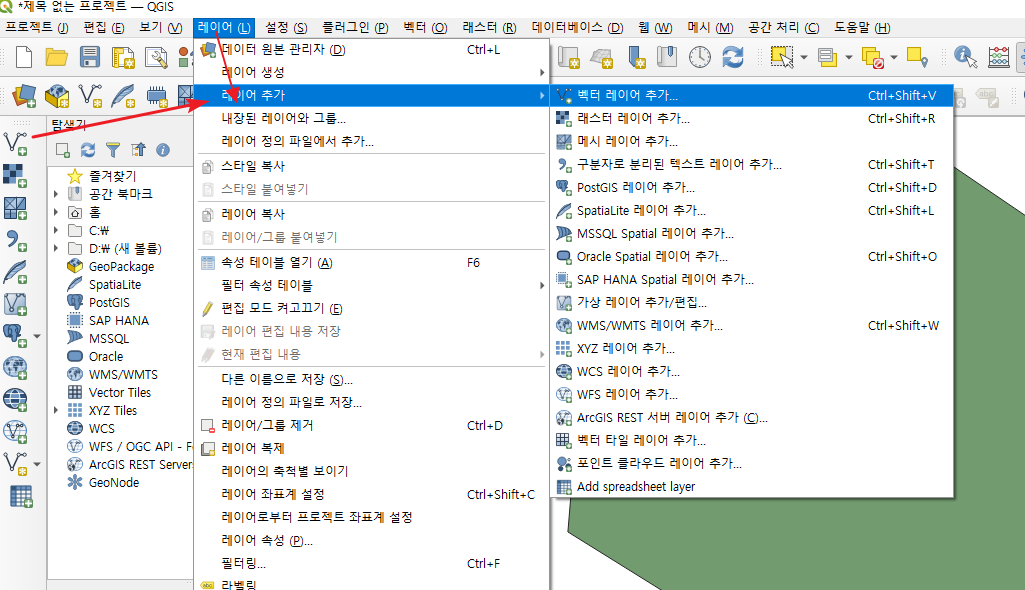
Task: Click Add Vector Layer icon in the left sidebar
Action: [15, 144]
